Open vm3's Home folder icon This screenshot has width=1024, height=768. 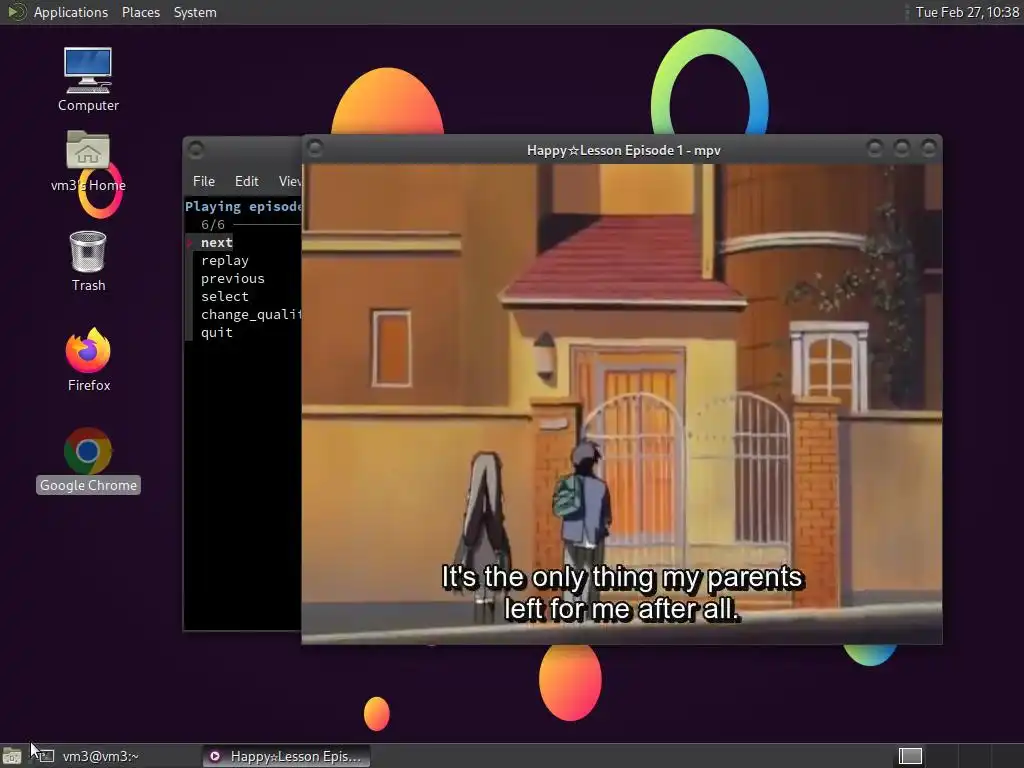tap(88, 161)
